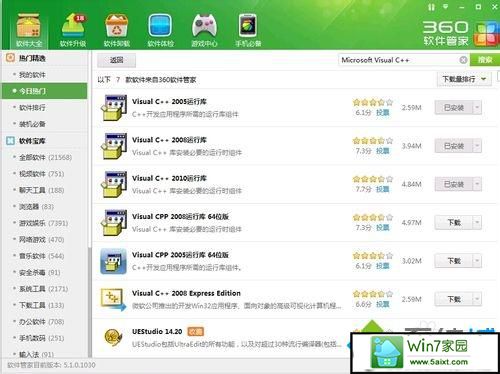The width and height of the screenshot is (500, 374).
Task: Vote via 投票 link for Visual C++ 2010运行库
Action: [x=383, y=189]
